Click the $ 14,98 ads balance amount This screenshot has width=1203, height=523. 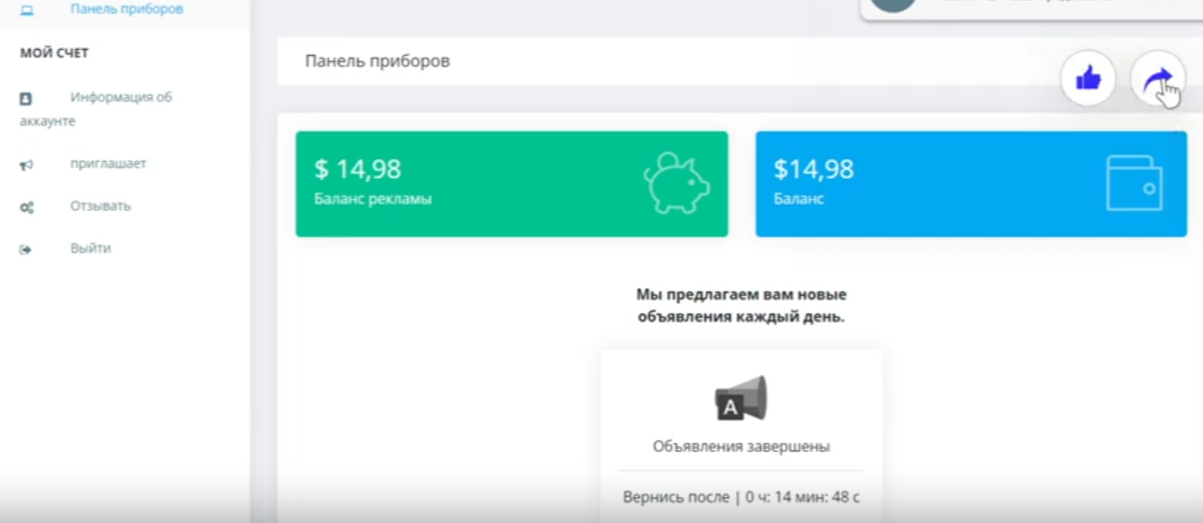[358, 169]
